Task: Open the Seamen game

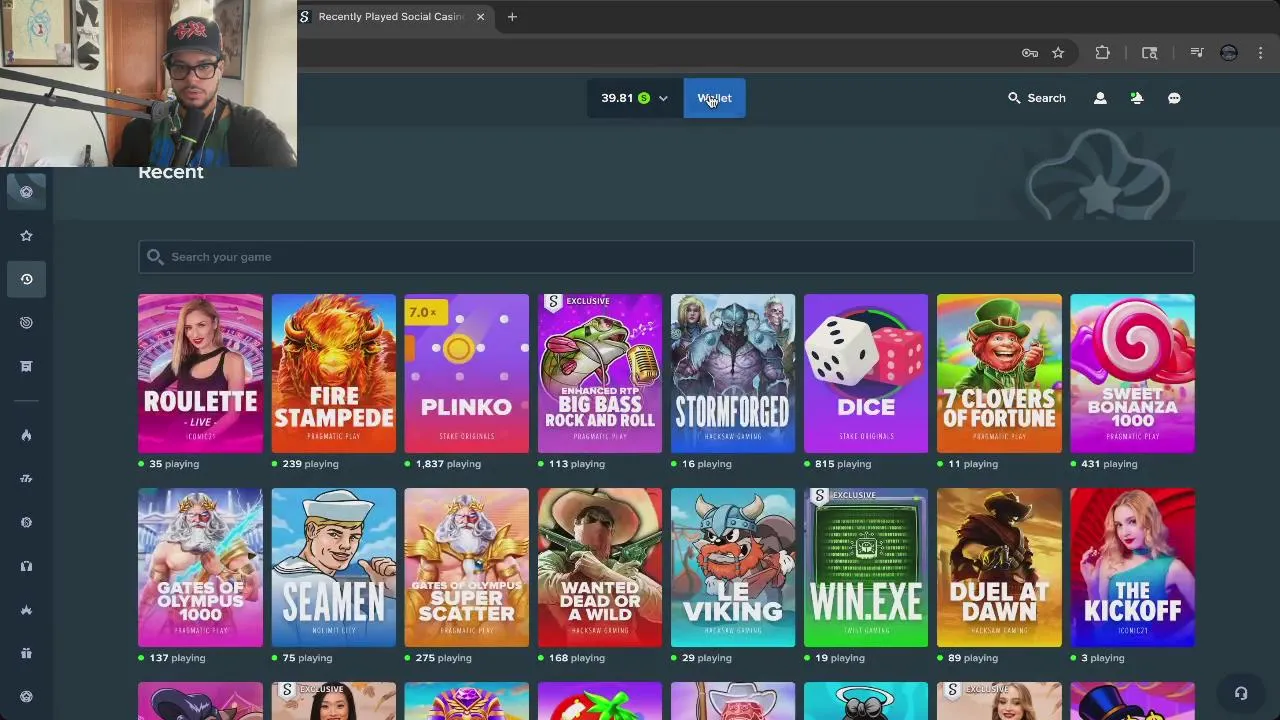Action: (334, 567)
